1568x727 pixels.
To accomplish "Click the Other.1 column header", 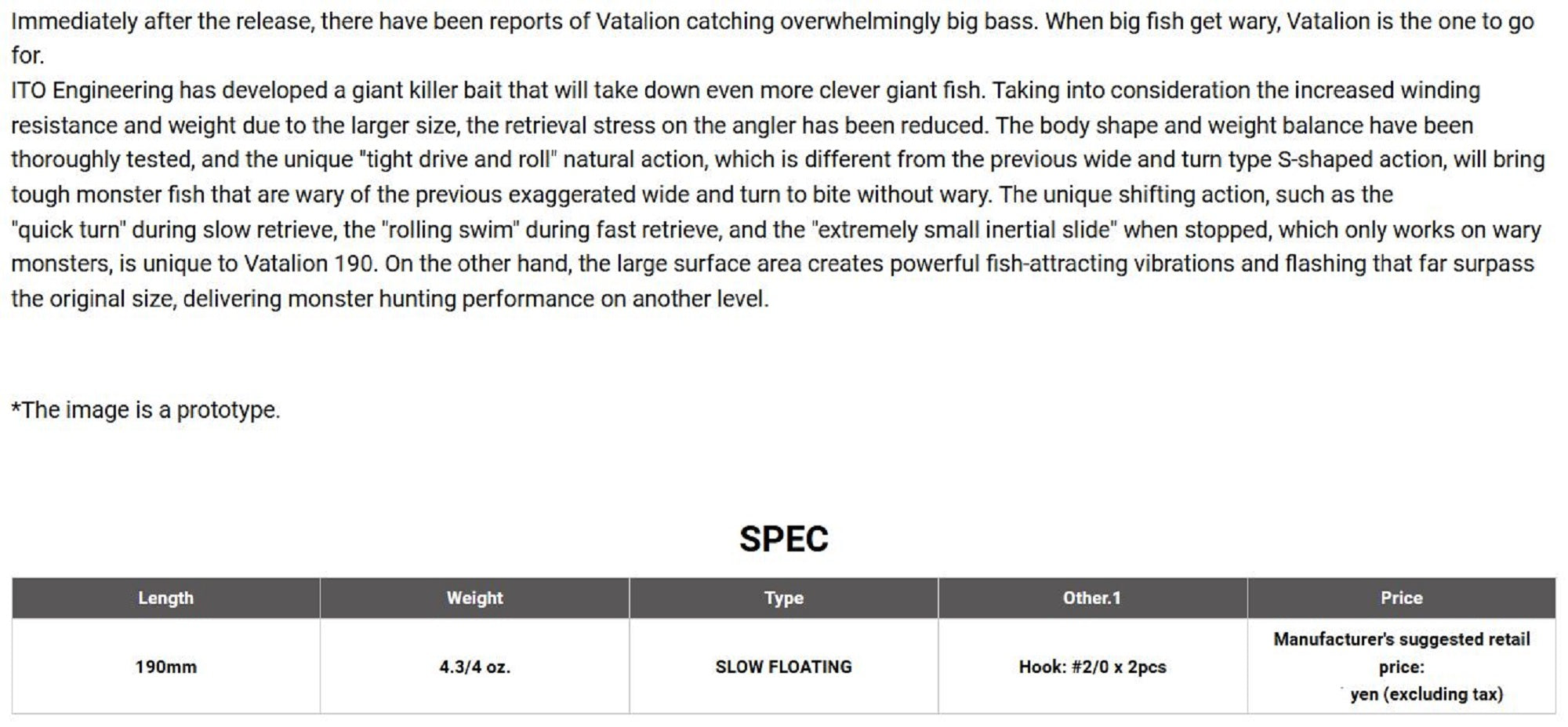I will pos(1092,598).
